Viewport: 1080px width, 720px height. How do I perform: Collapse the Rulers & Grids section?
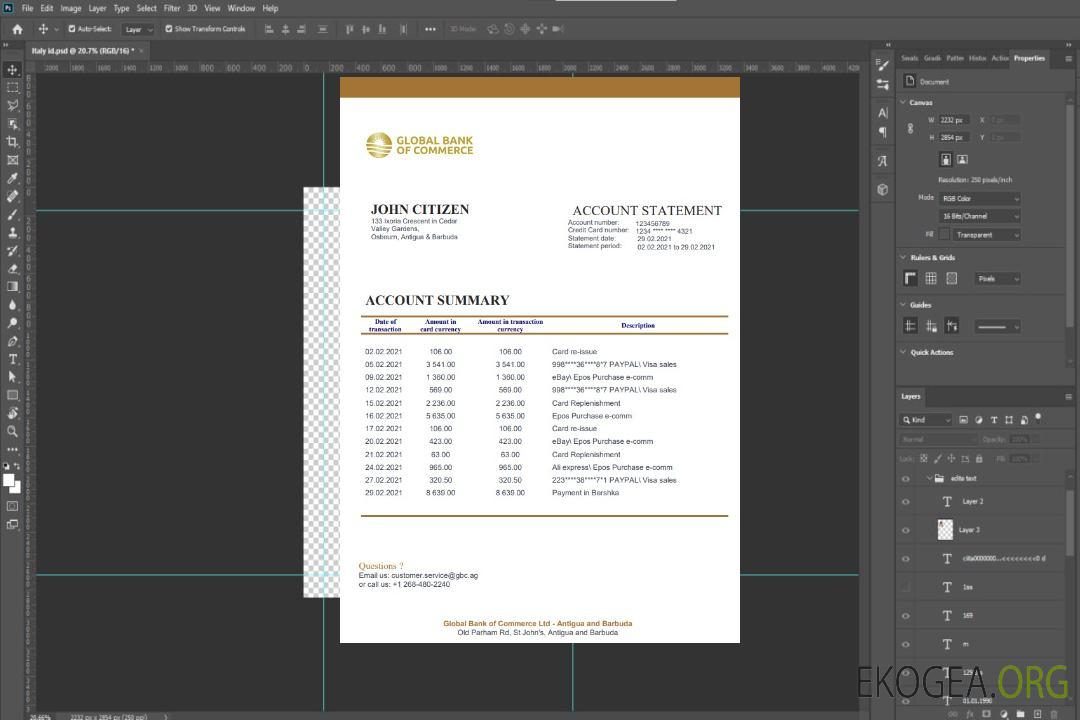click(903, 257)
